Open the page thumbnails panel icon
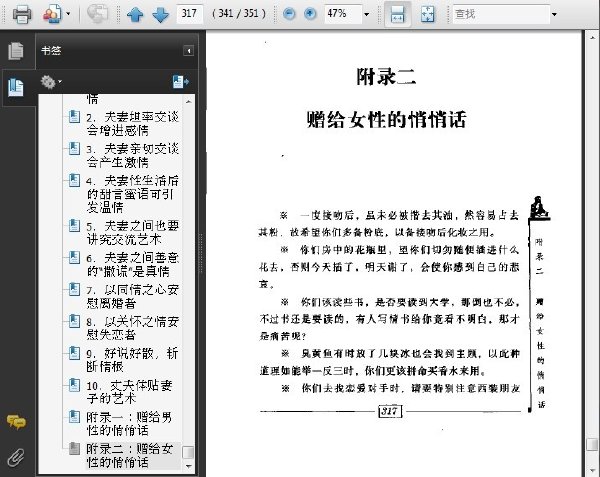 (16, 51)
